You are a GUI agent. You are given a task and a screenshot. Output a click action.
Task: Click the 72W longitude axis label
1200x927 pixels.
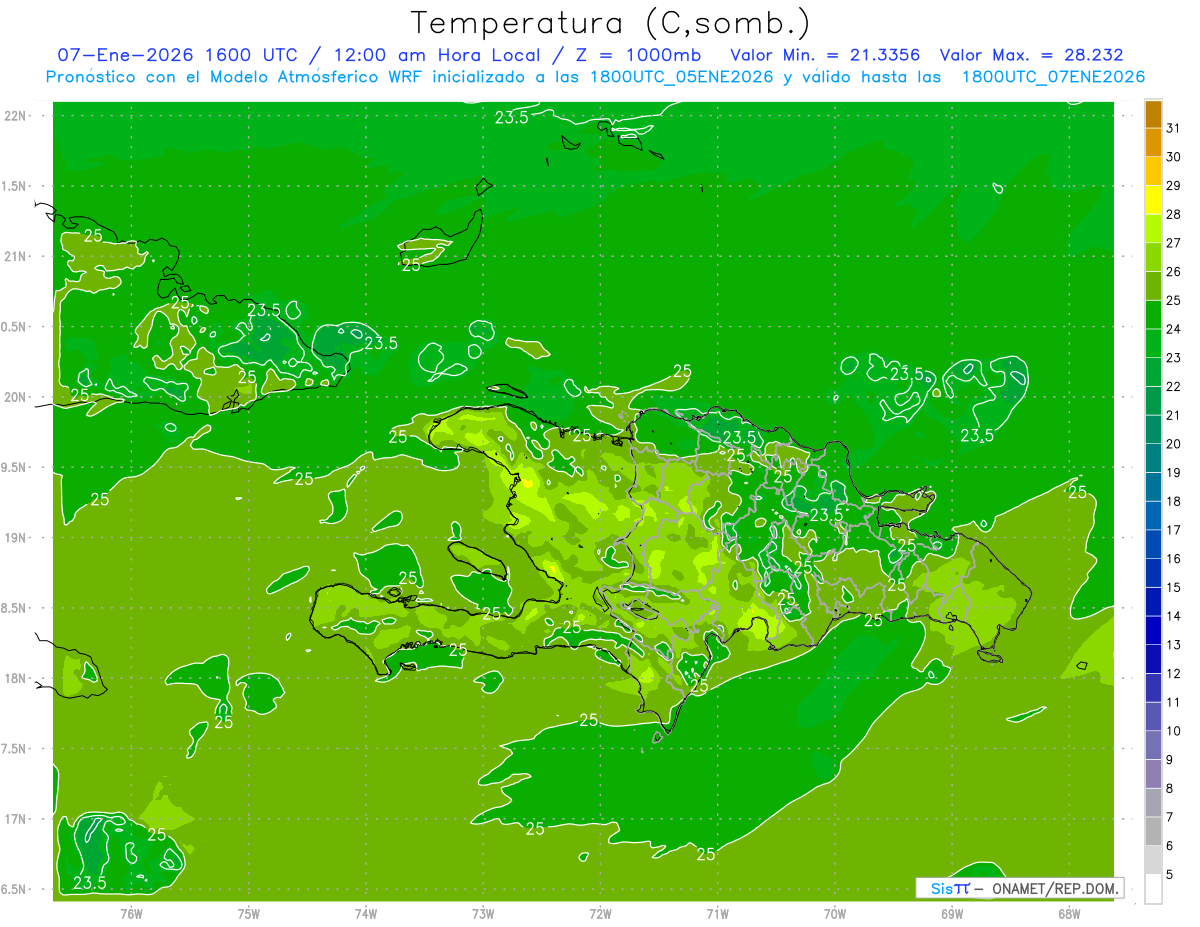tap(600, 913)
